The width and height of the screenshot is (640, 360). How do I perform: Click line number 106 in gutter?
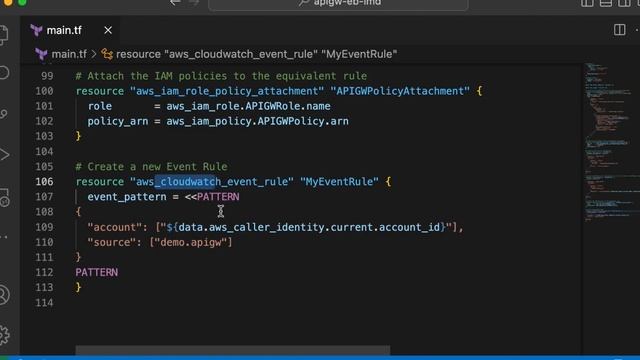[44, 182]
